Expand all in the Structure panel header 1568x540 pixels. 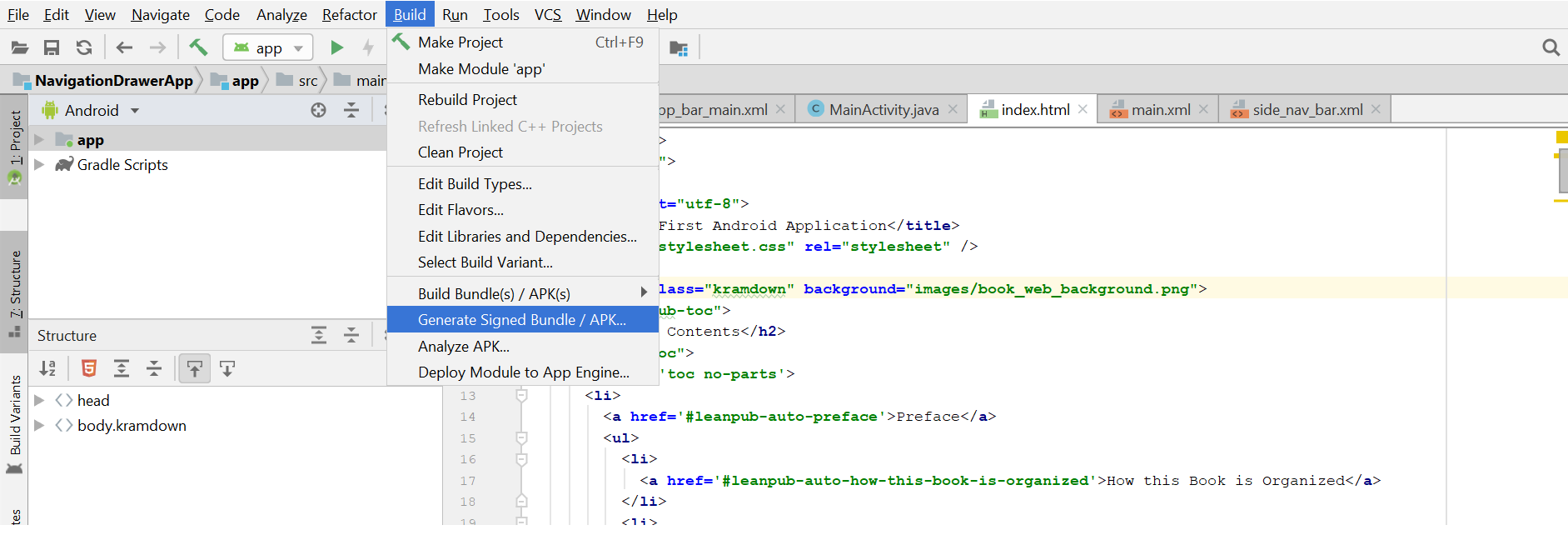[319, 335]
